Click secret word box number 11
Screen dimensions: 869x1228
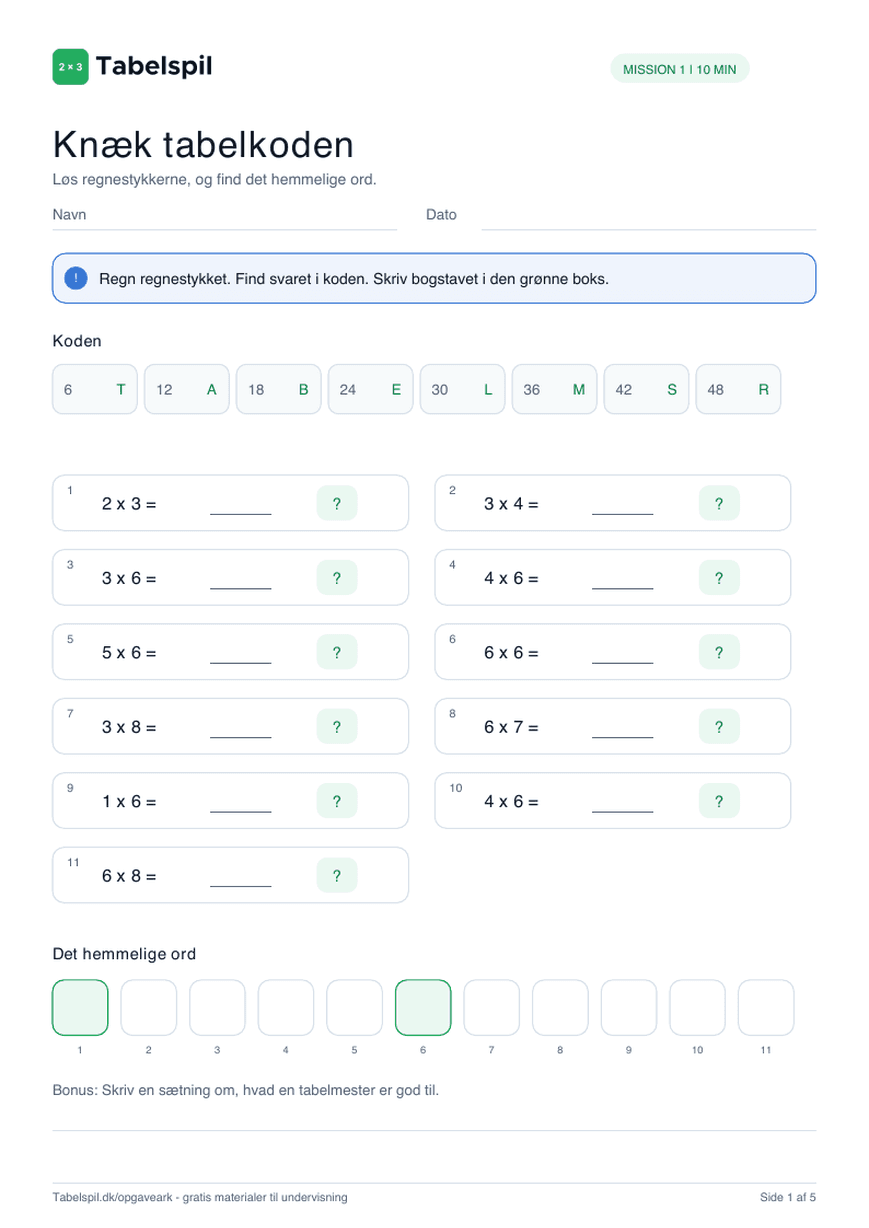click(766, 1007)
